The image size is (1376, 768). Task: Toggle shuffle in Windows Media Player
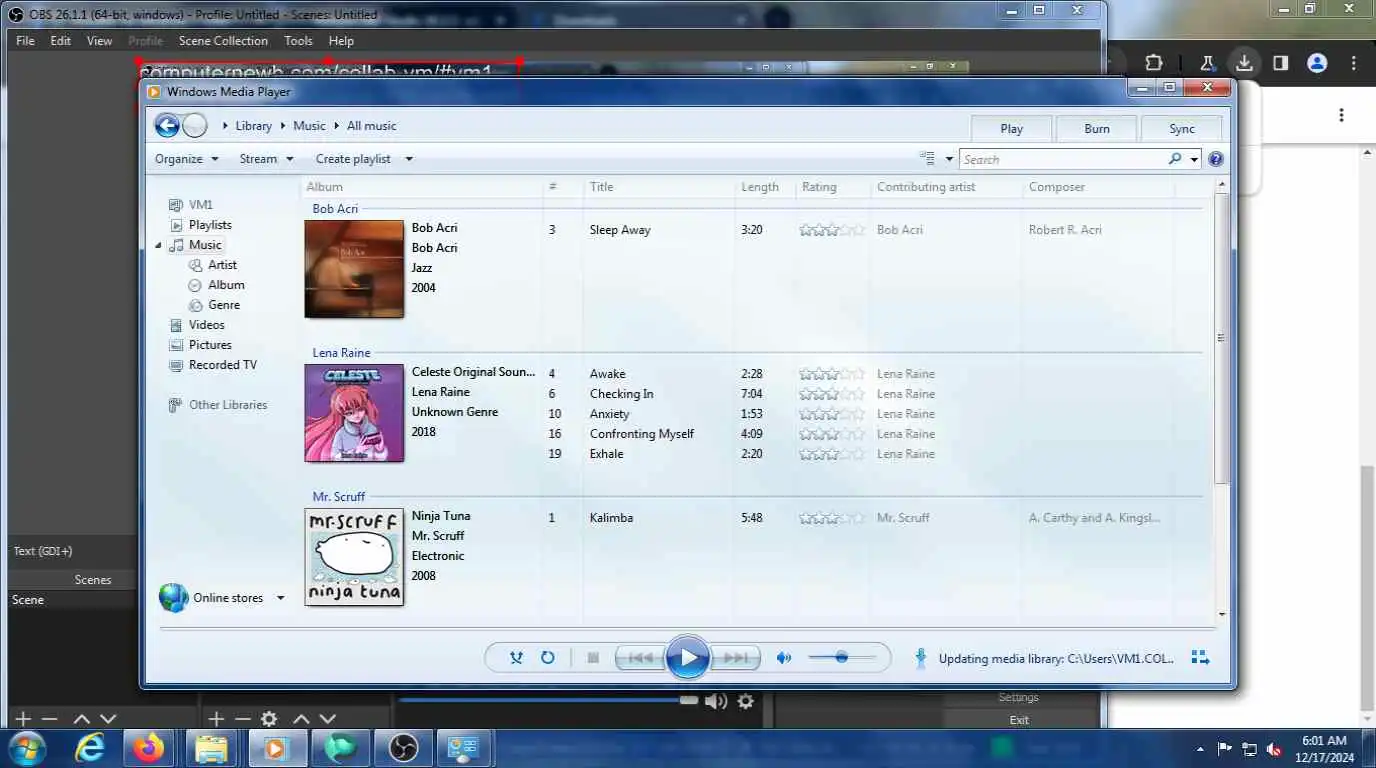point(516,658)
